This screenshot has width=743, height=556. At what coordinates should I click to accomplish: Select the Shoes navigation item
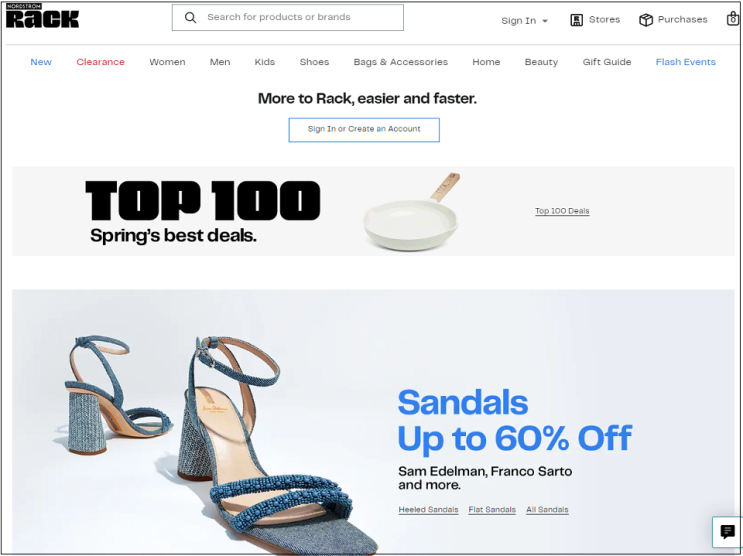coord(314,62)
